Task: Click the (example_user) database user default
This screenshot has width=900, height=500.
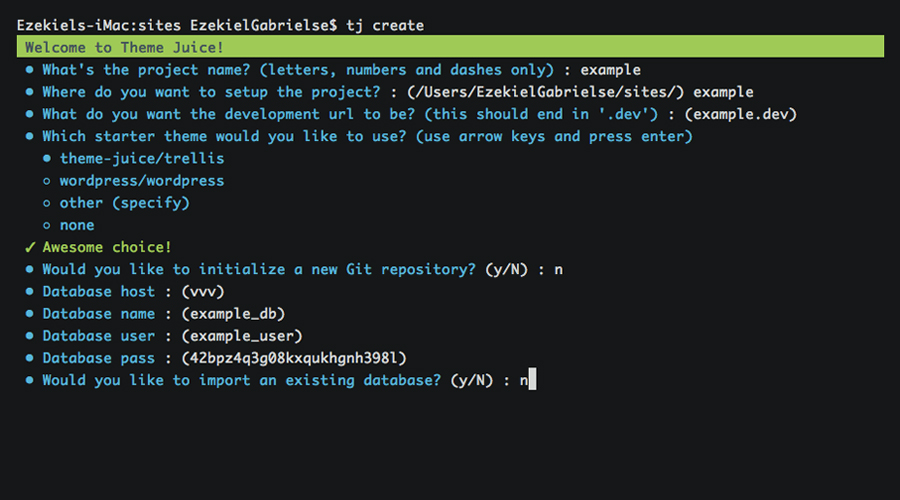Action: (x=241, y=336)
